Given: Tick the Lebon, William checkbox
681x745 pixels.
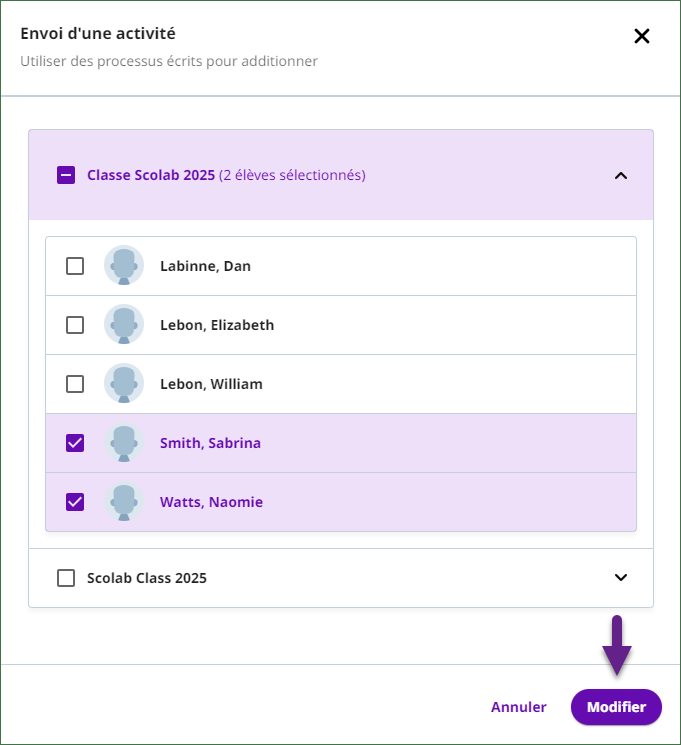Looking at the screenshot, I should pos(75,384).
